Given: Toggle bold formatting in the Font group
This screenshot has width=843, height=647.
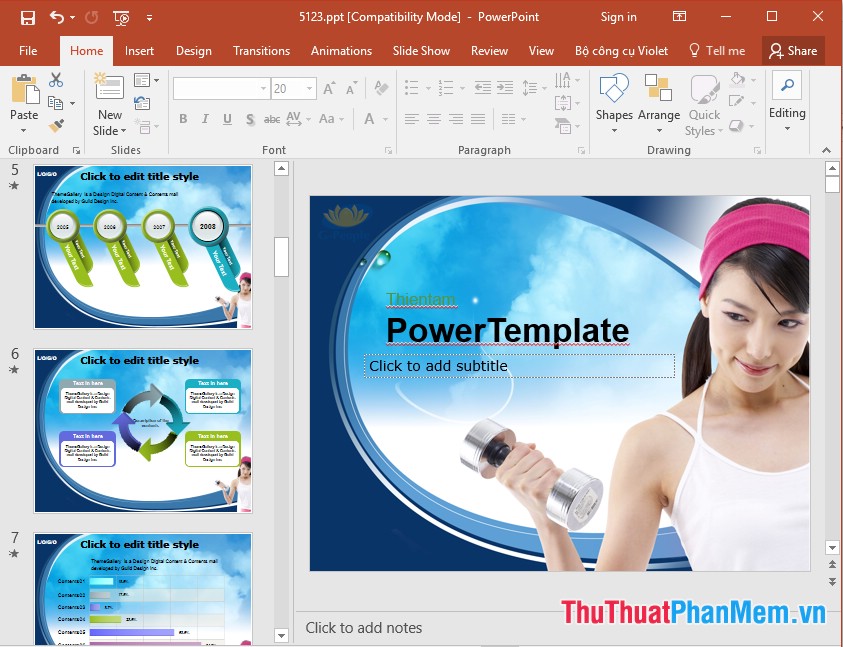Looking at the screenshot, I should pyautogui.click(x=183, y=118).
